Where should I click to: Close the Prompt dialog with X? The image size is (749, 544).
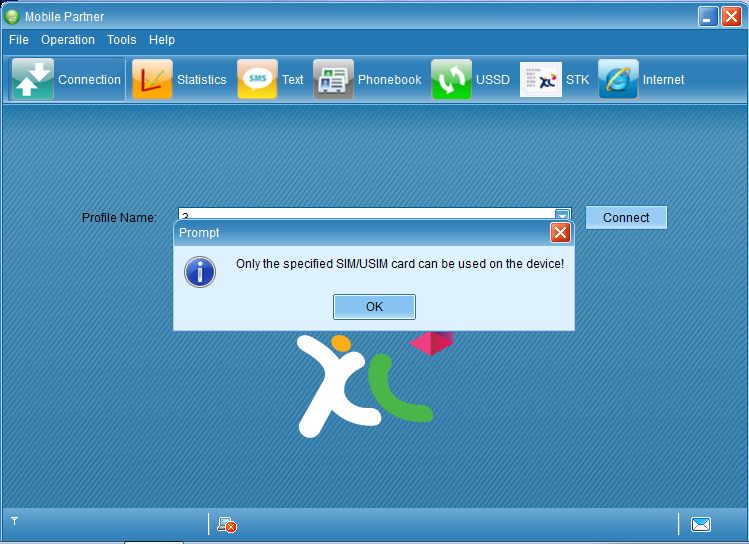pyautogui.click(x=560, y=233)
